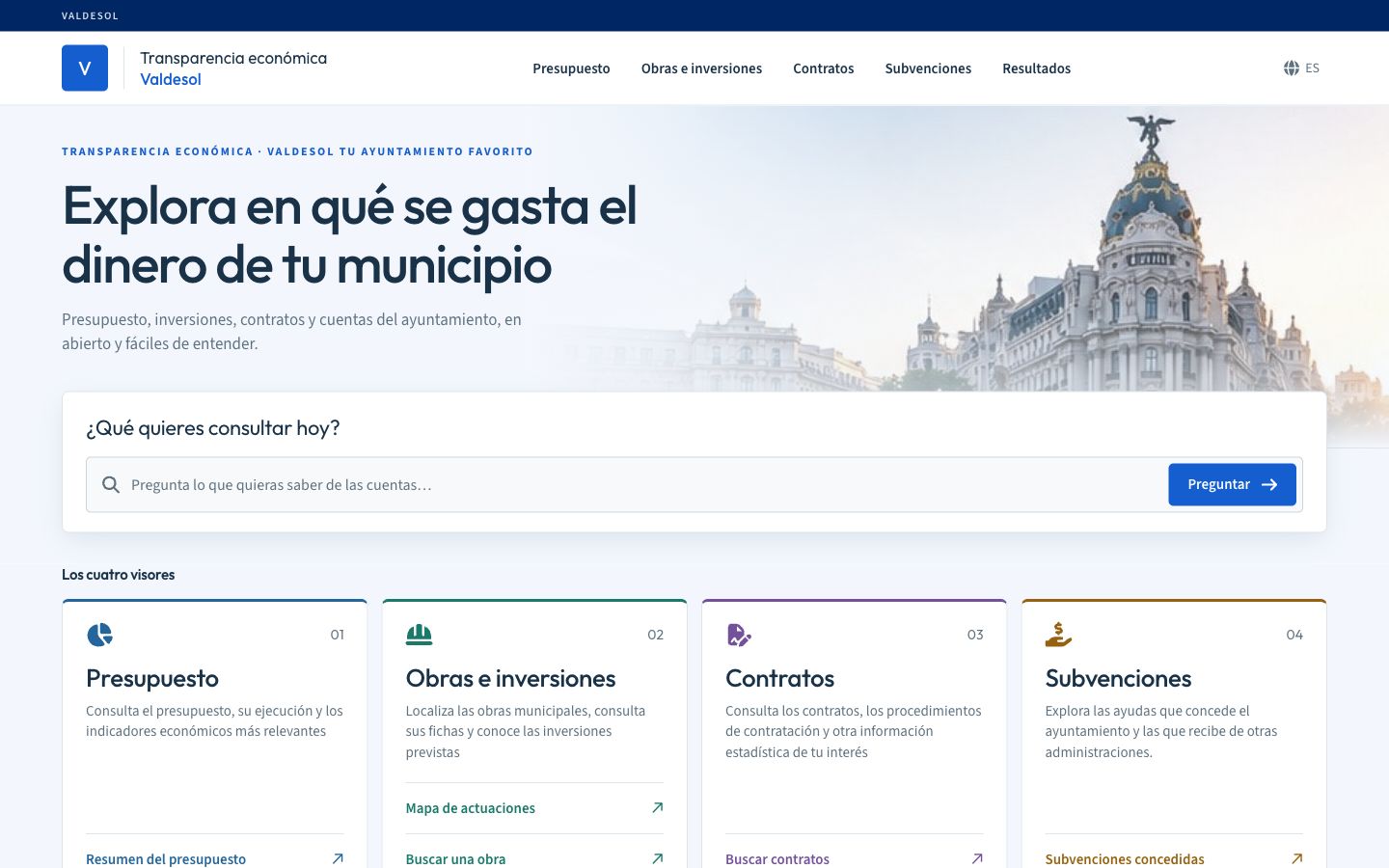Image resolution: width=1389 pixels, height=868 pixels.
Task: Click arrow icon beside Mapa de actuaciones
Action: tap(657, 807)
